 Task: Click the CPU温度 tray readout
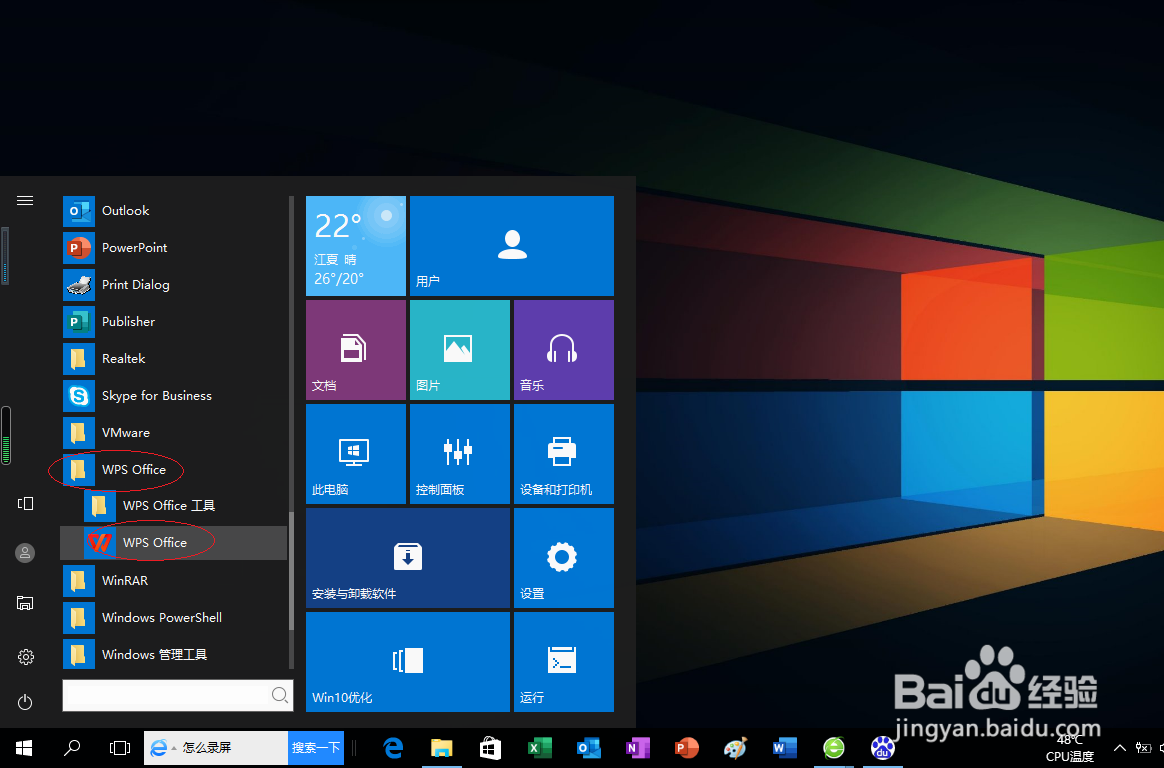[1070, 749]
